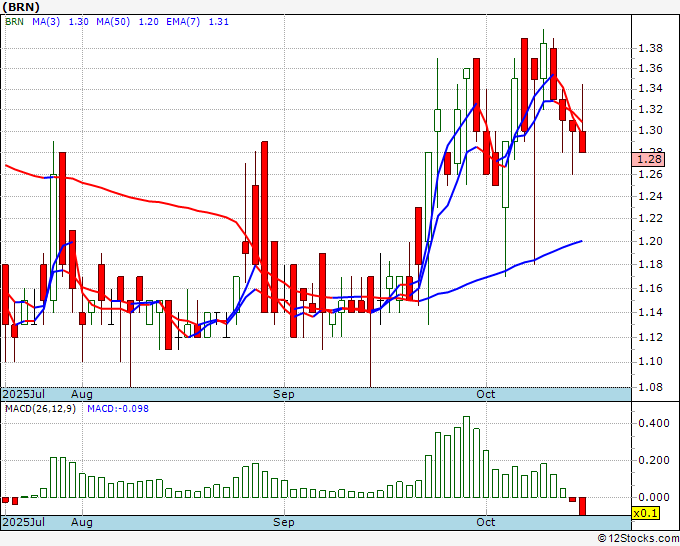Click the MA(3) indicator label
The height and width of the screenshot is (546, 680).
tap(46, 22)
